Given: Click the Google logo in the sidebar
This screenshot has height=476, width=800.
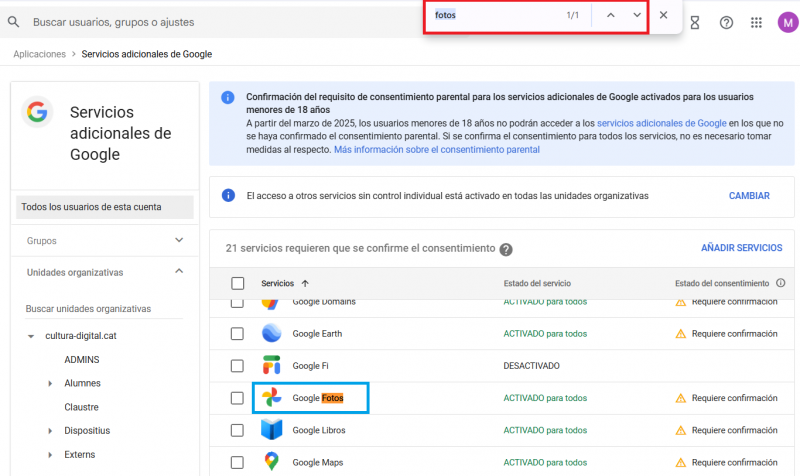Looking at the screenshot, I should point(37,112).
